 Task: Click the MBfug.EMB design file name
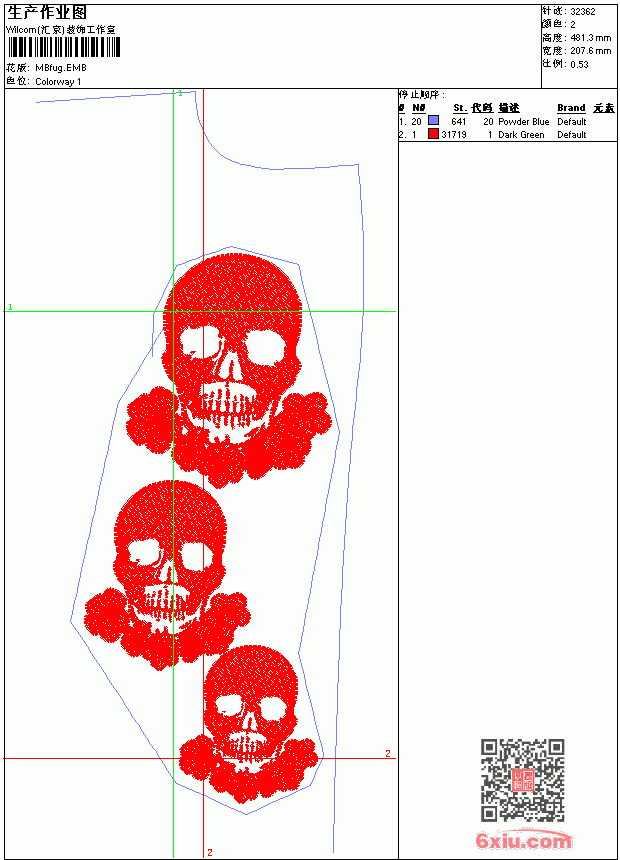tap(61, 68)
